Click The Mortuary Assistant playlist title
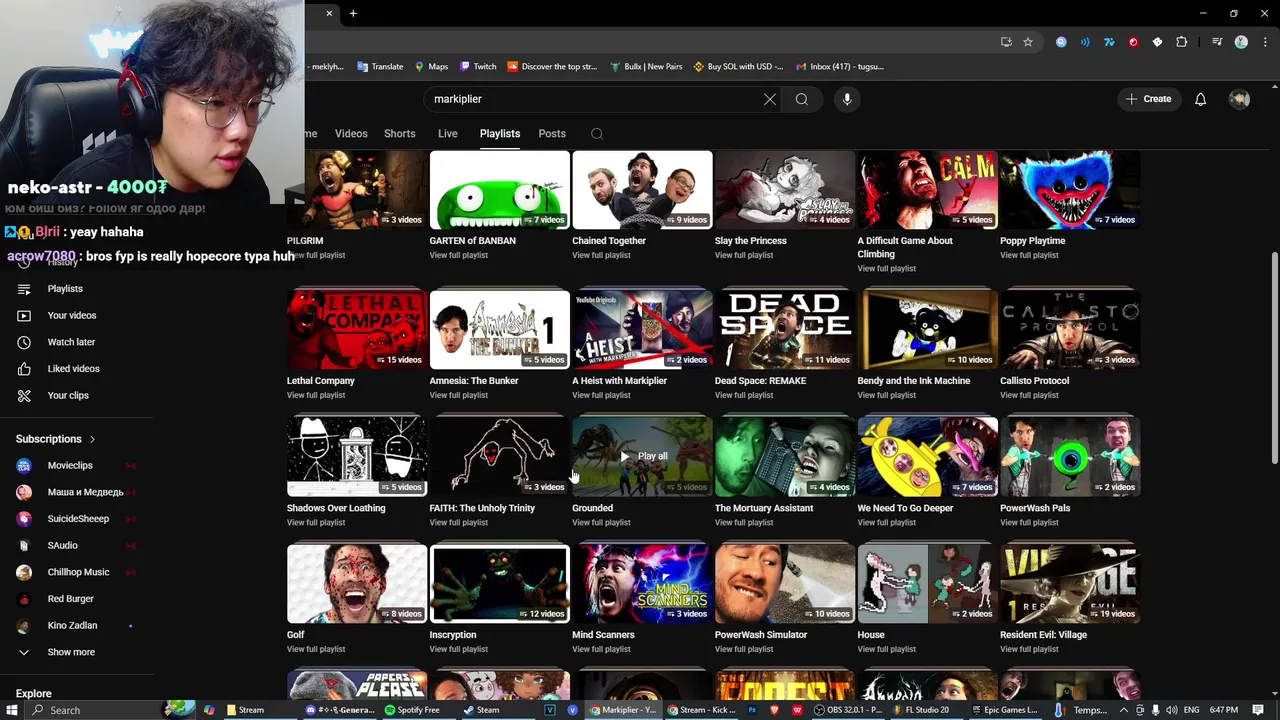The height and width of the screenshot is (720, 1280). (x=764, y=508)
